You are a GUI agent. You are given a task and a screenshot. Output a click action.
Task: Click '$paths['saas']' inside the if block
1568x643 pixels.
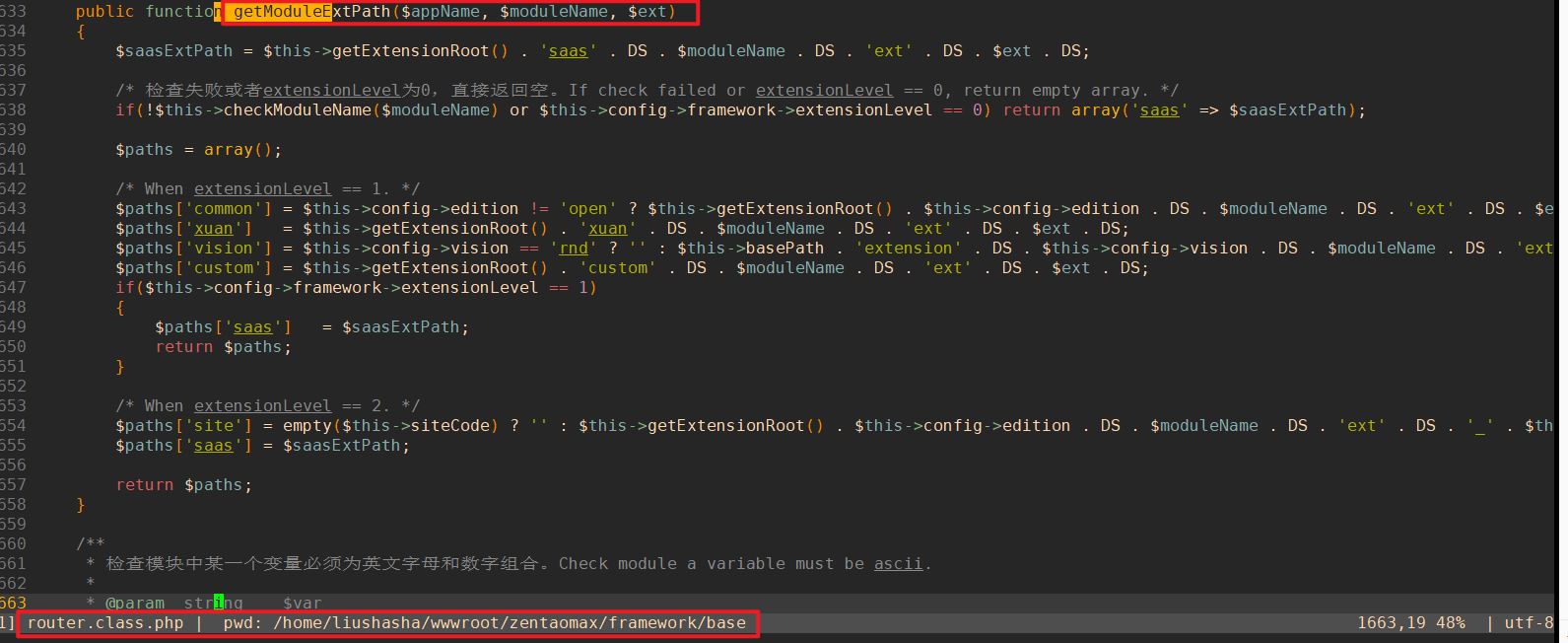(224, 327)
